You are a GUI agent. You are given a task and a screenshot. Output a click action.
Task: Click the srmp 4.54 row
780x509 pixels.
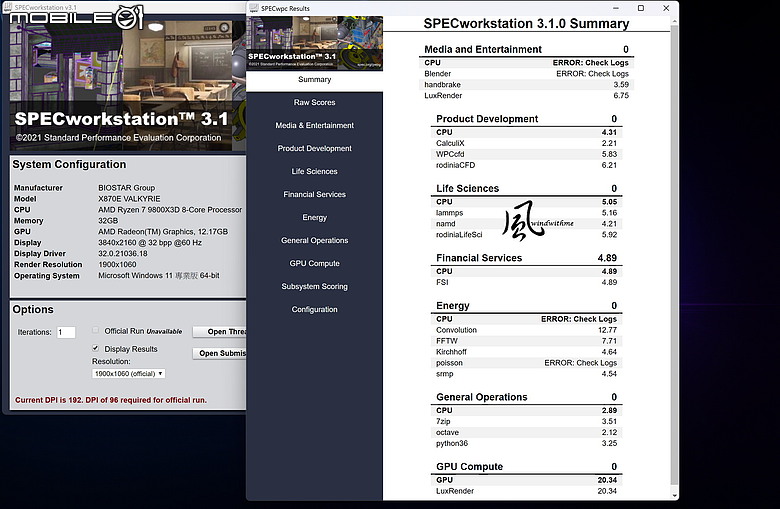[526, 374]
